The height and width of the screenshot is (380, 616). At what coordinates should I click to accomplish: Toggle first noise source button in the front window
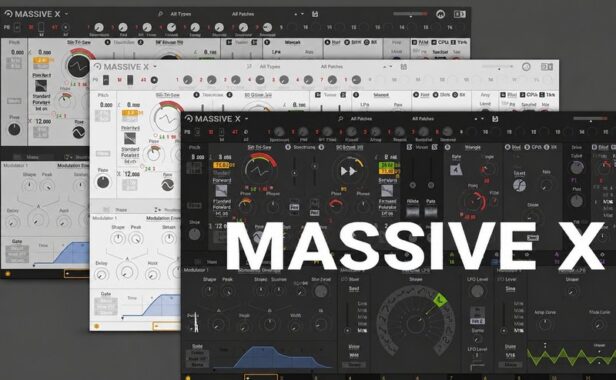409,147
